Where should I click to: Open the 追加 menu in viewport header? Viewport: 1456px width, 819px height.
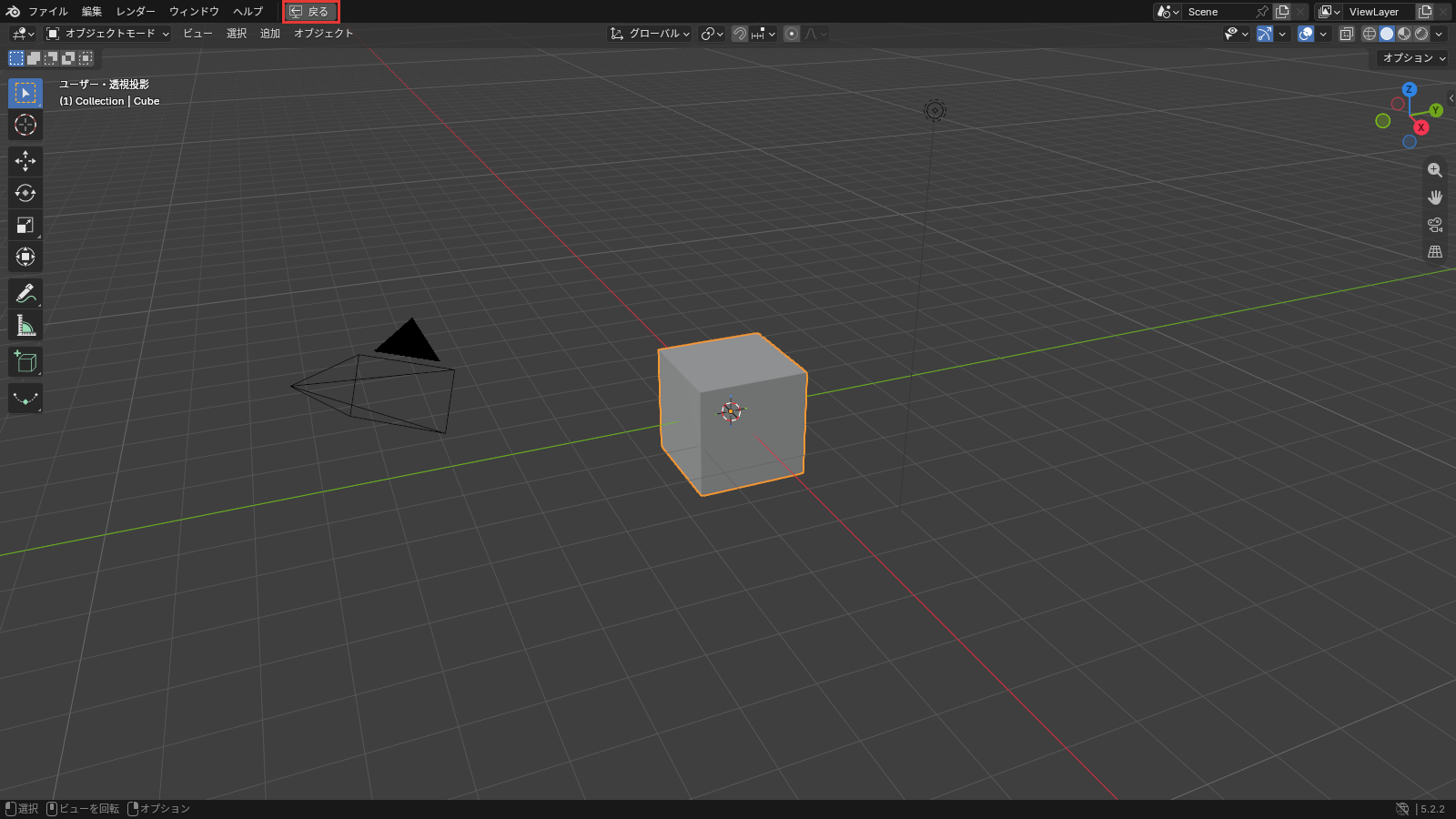point(270,34)
